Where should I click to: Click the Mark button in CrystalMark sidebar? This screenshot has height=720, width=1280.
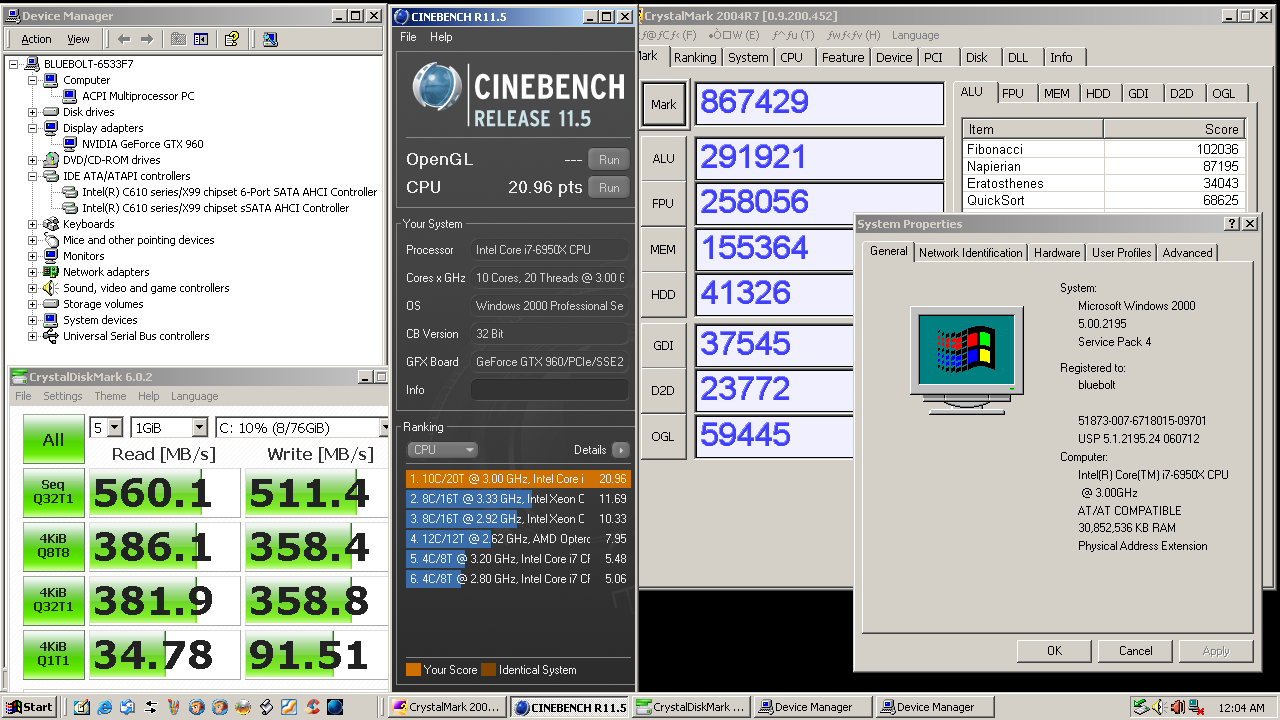(663, 103)
